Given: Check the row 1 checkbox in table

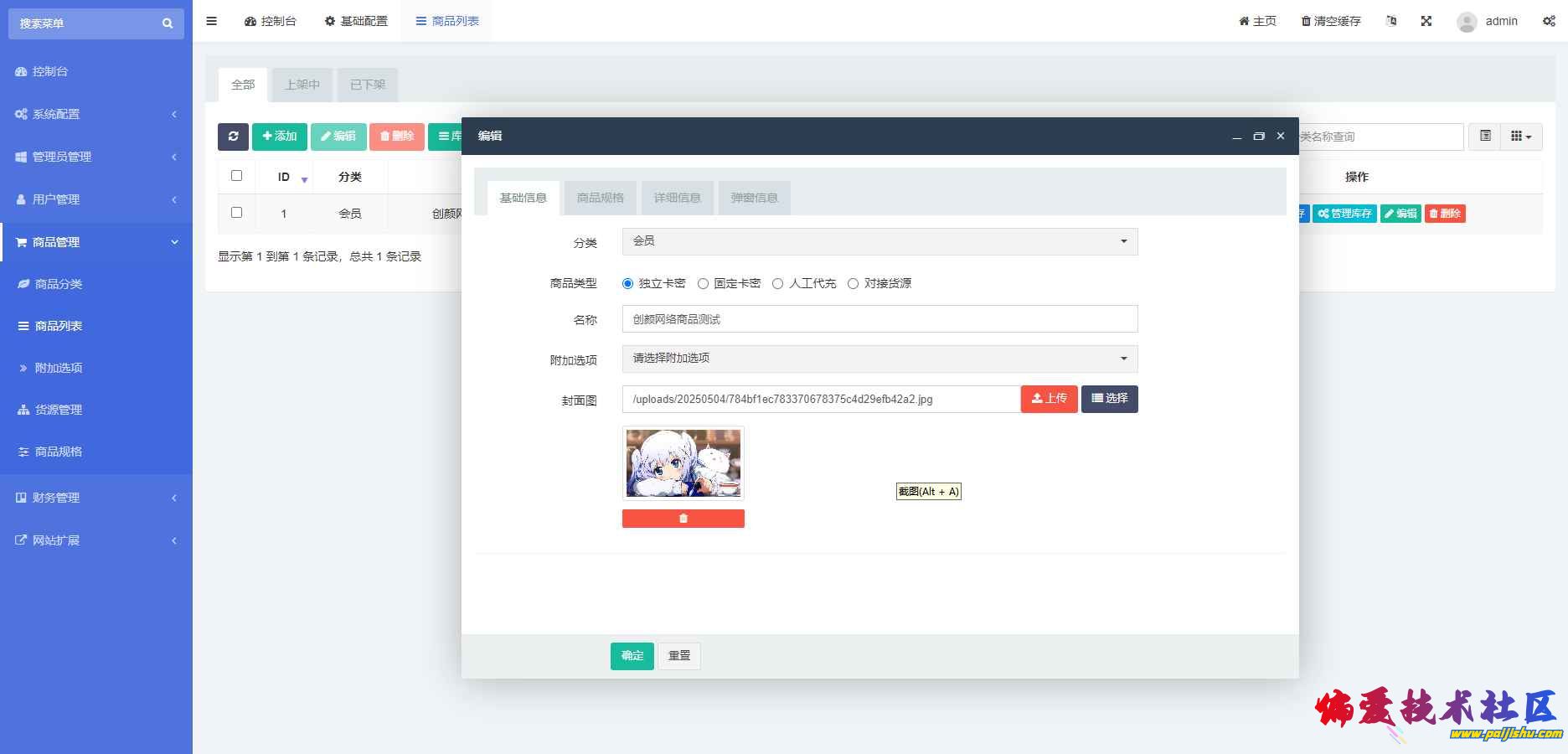Looking at the screenshot, I should point(236,213).
